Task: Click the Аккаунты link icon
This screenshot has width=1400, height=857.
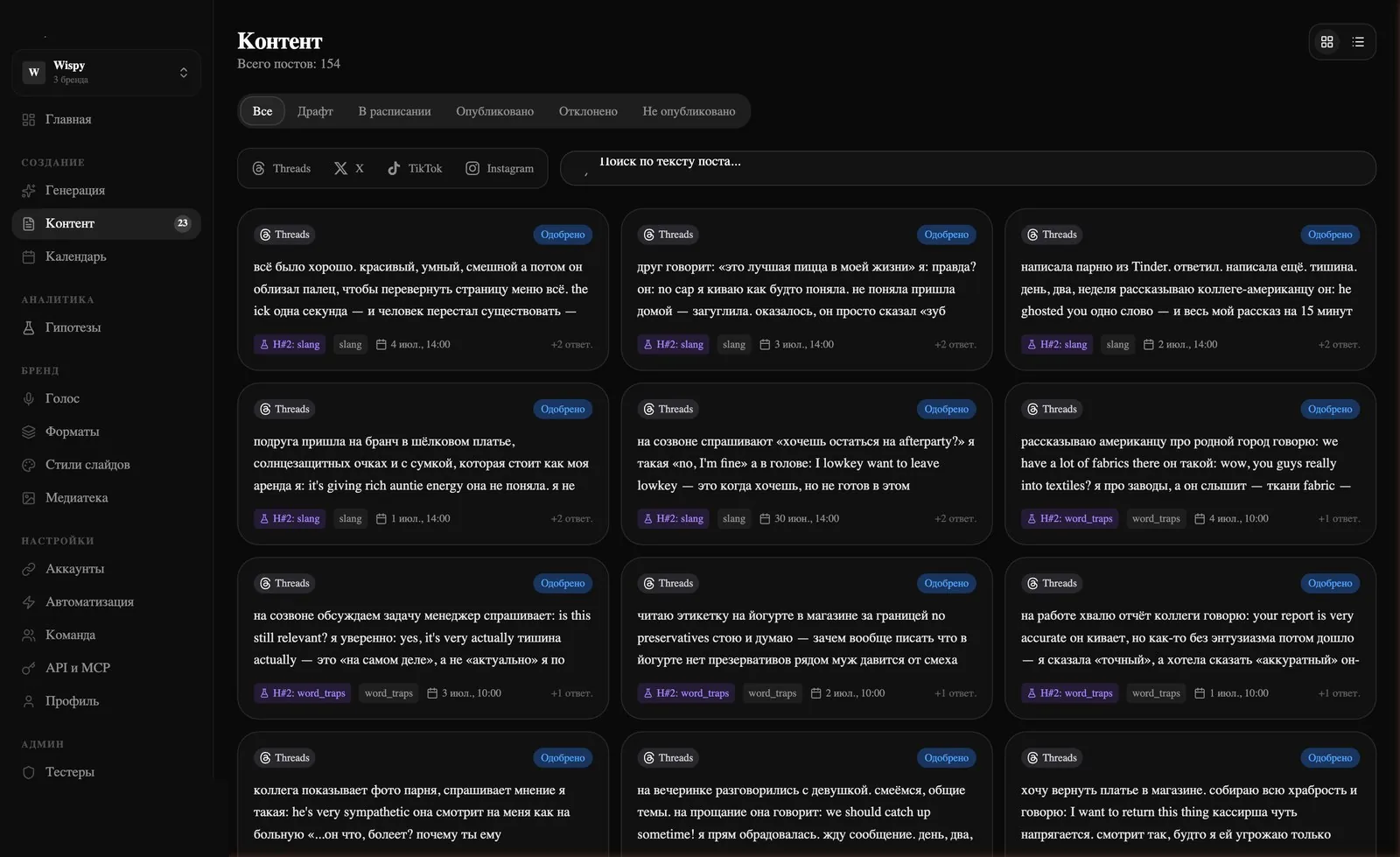Action: [x=29, y=569]
